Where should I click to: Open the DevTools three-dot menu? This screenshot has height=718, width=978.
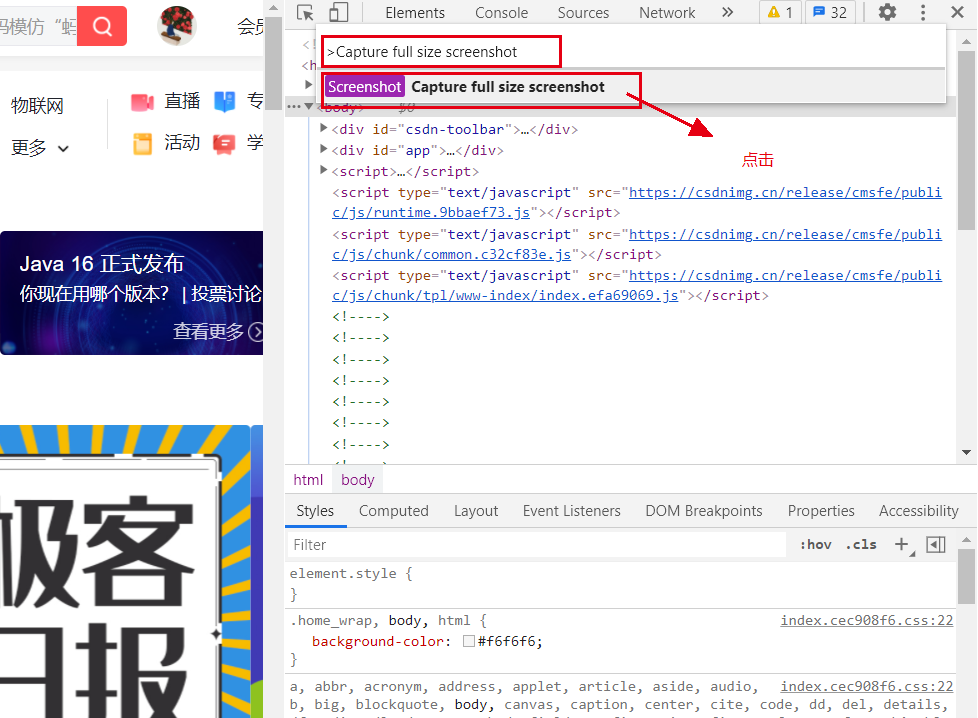923,12
